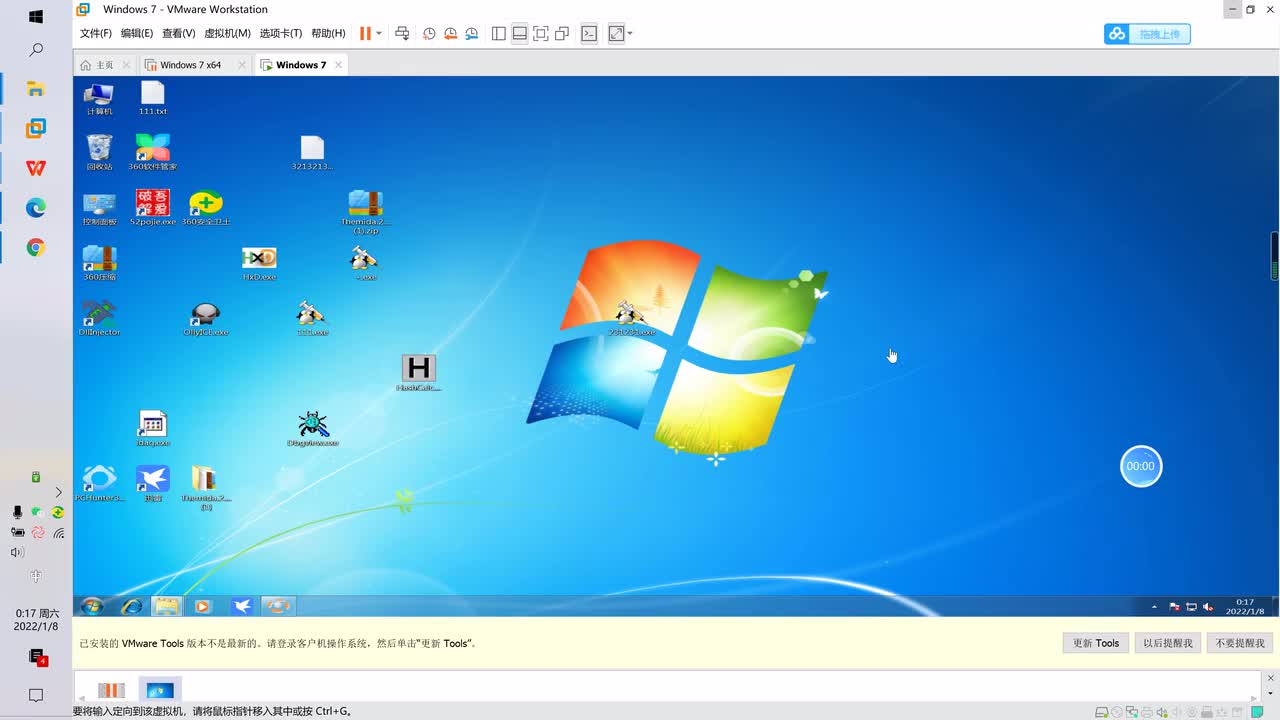Click the stretch guest display toolbar button

pyautogui.click(x=616, y=33)
